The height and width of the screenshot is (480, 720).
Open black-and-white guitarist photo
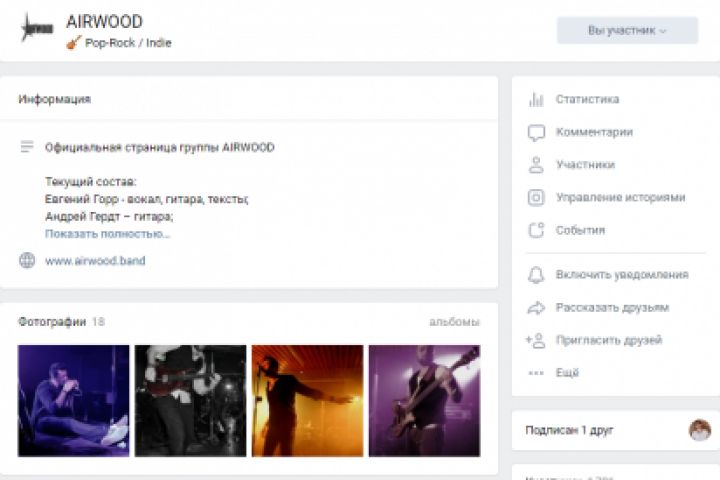[191, 401]
